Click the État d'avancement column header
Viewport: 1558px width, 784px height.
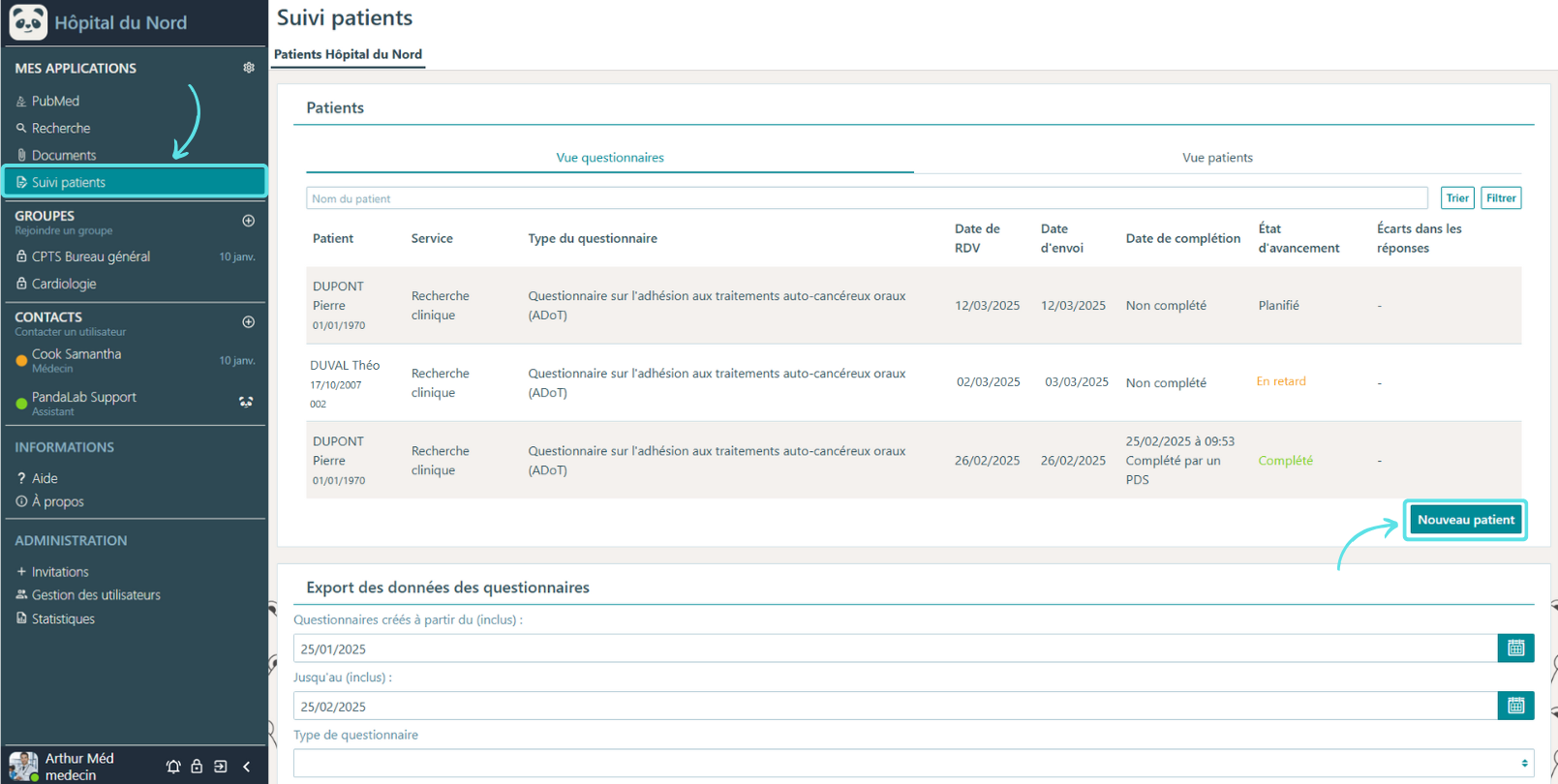coord(1298,238)
